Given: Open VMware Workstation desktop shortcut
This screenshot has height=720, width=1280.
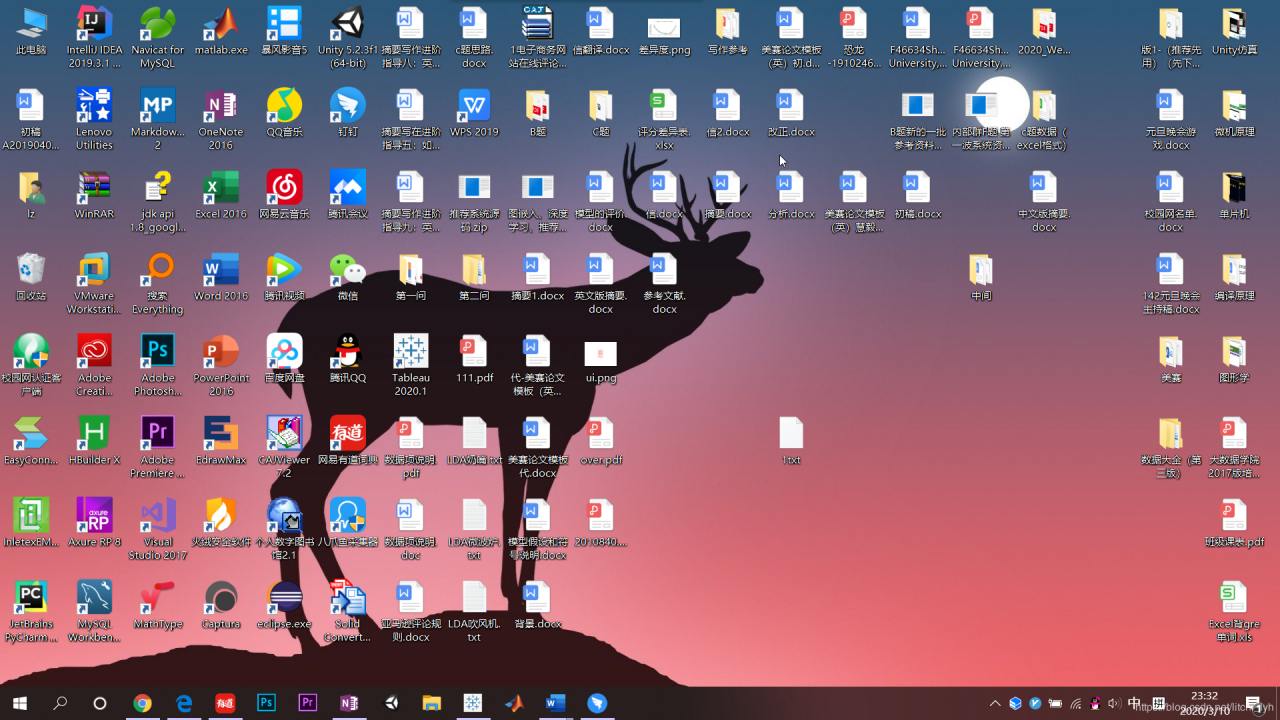Looking at the screenshot, I should 94,283.
